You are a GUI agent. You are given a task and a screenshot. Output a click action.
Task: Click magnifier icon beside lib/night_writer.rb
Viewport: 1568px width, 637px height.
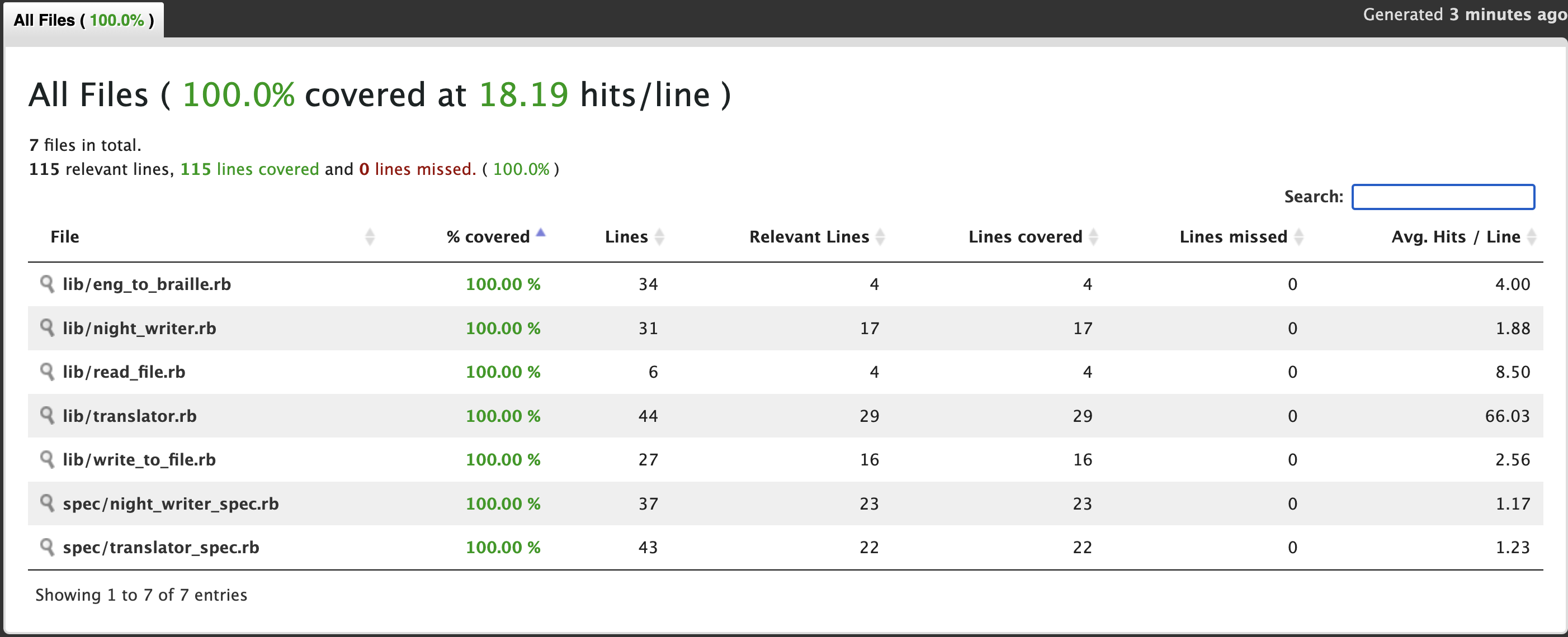tap(47, 327)
